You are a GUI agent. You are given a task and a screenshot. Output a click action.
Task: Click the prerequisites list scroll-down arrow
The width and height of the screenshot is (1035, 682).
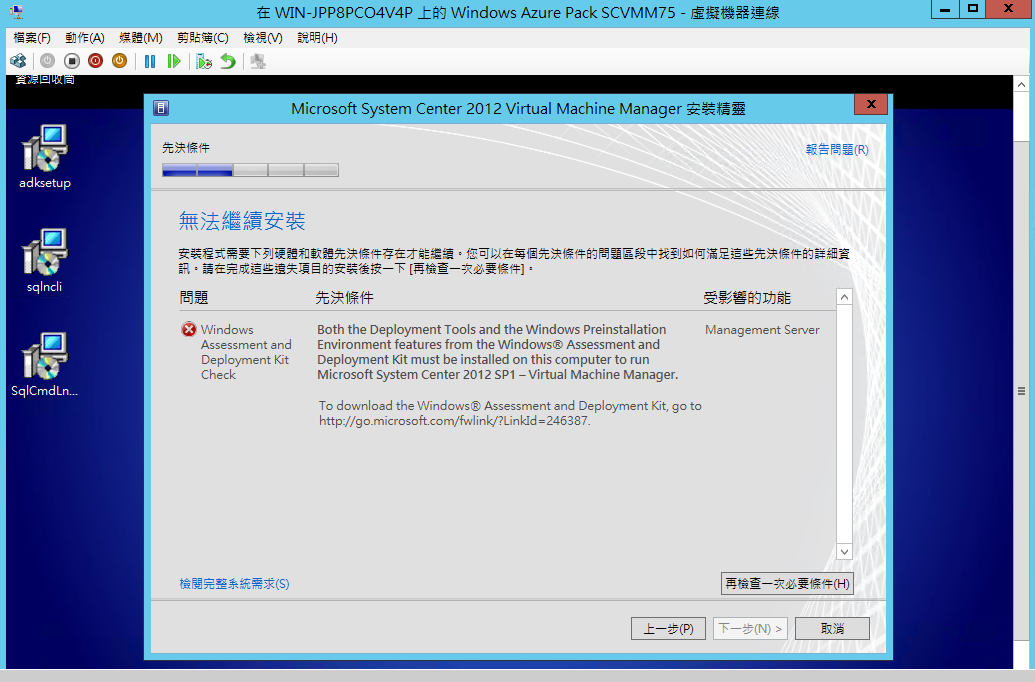click(x=844, y=551)
